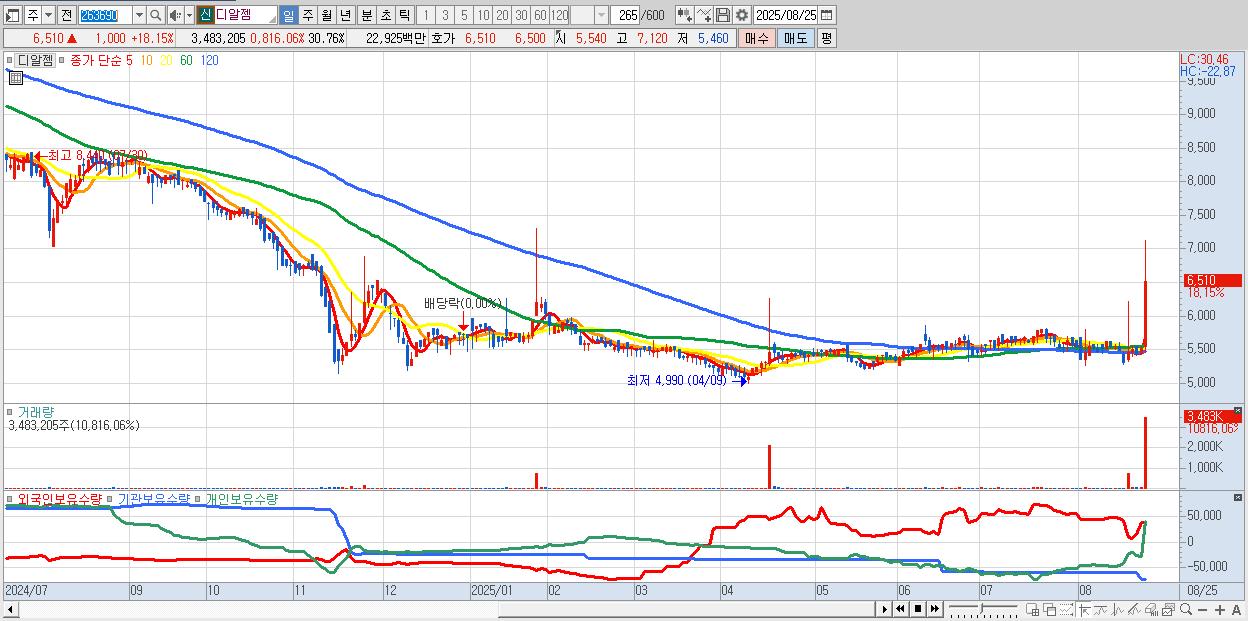Image resolution: width=1248 pixels, height=621 pixels.
Task: Click the 평 button
Action: 826,38
